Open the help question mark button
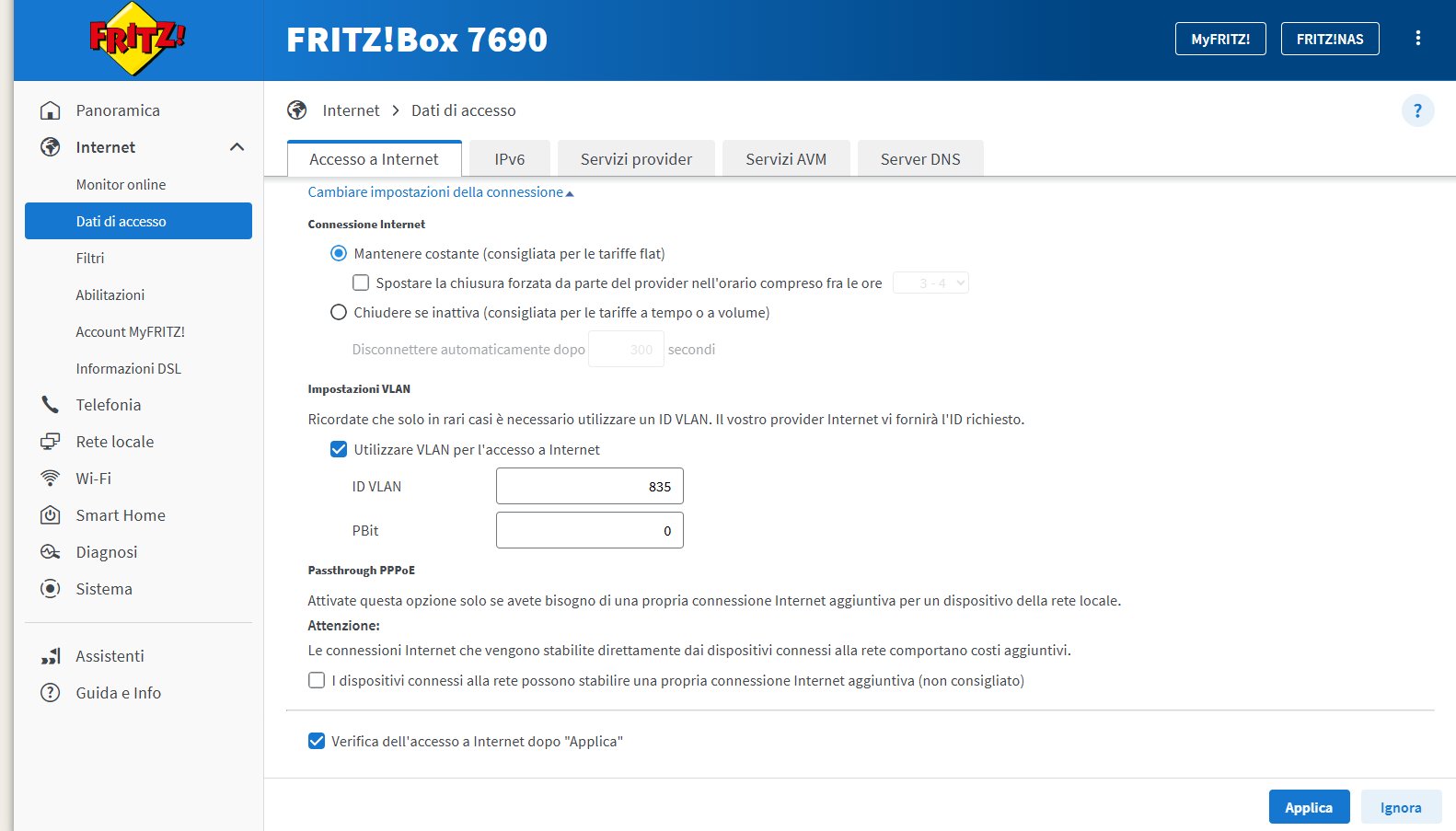 pyautogui.click(x=1417, y=111)
